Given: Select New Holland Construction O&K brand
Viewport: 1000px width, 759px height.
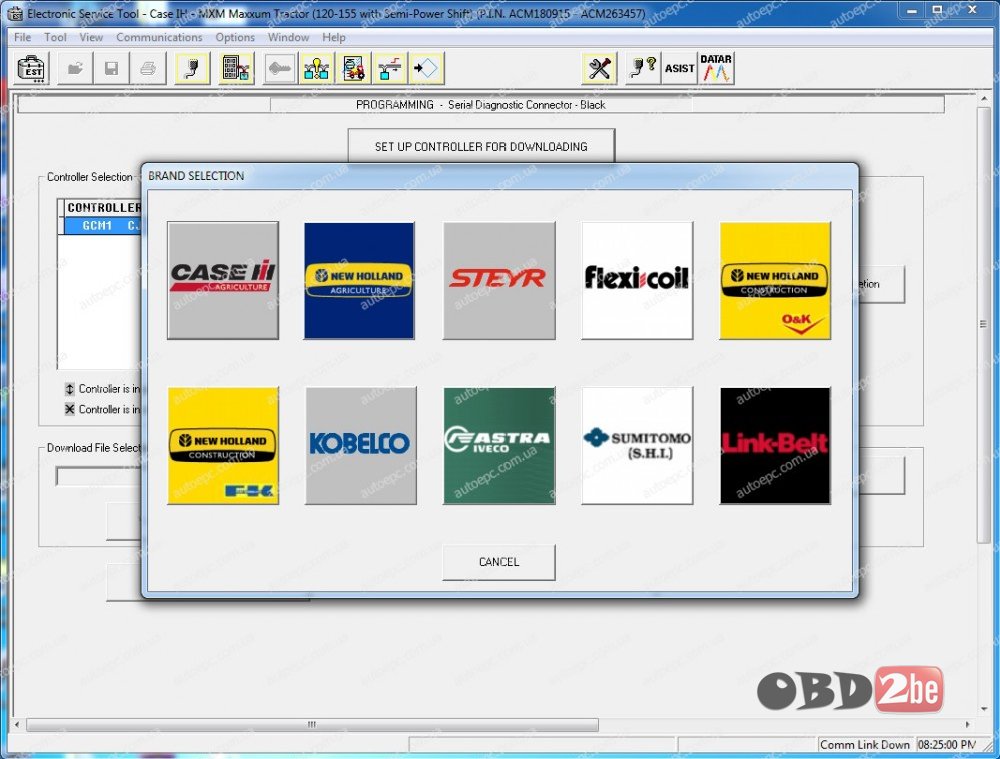Looking at the screenshot, I should click(x=775, y=280).
